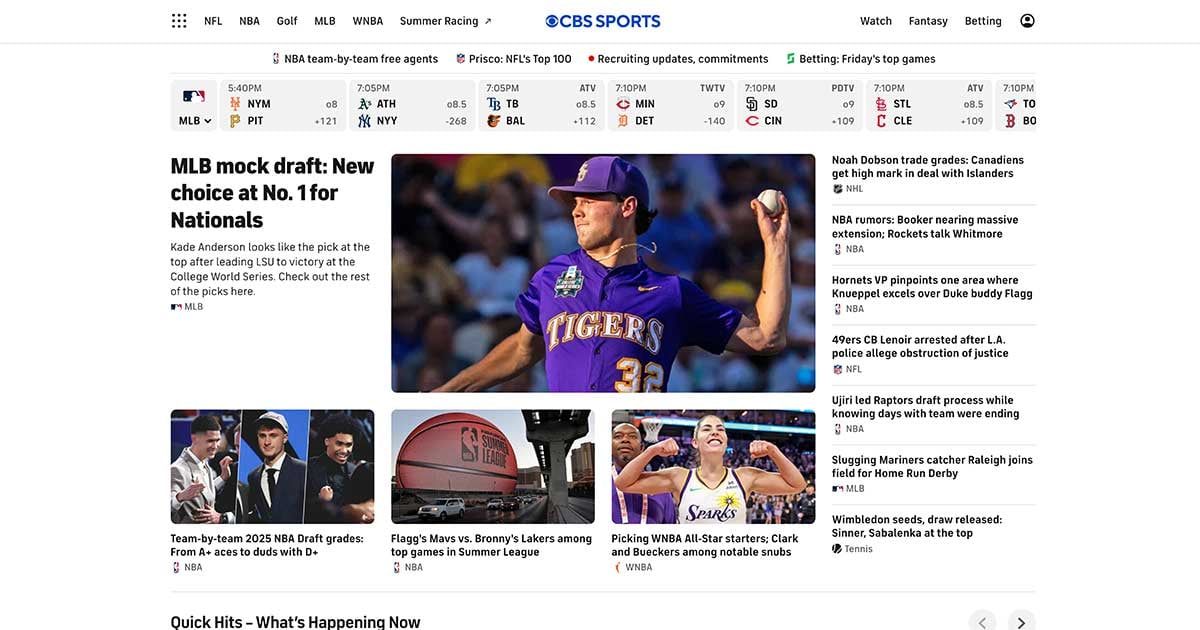Click the Mets team logo icon
1200x630 pixels.
tap(235, 104)
